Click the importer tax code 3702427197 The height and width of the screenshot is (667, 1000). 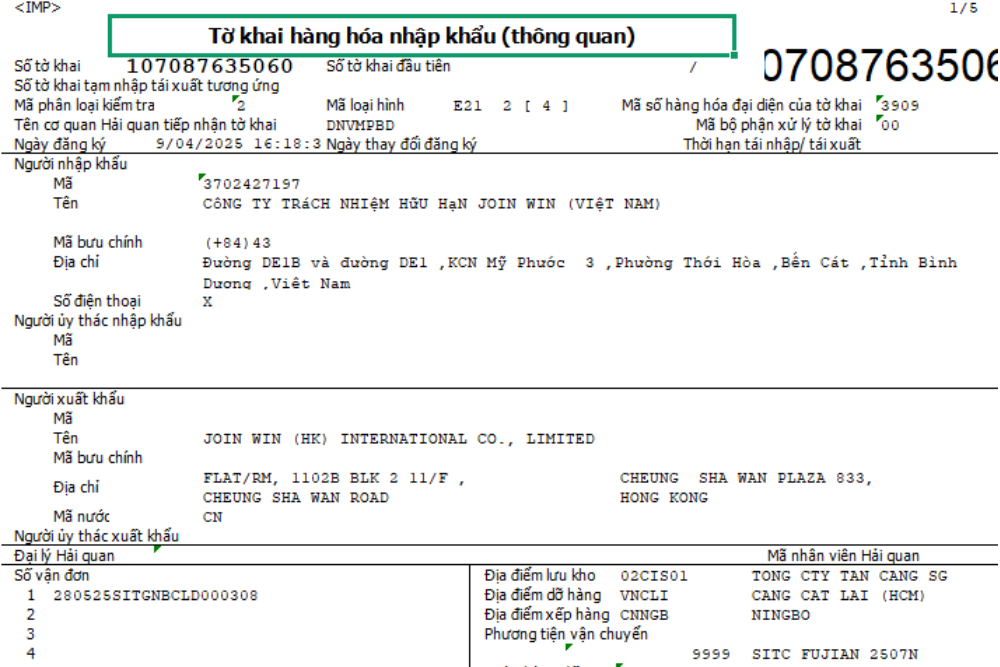pos(251,184)
